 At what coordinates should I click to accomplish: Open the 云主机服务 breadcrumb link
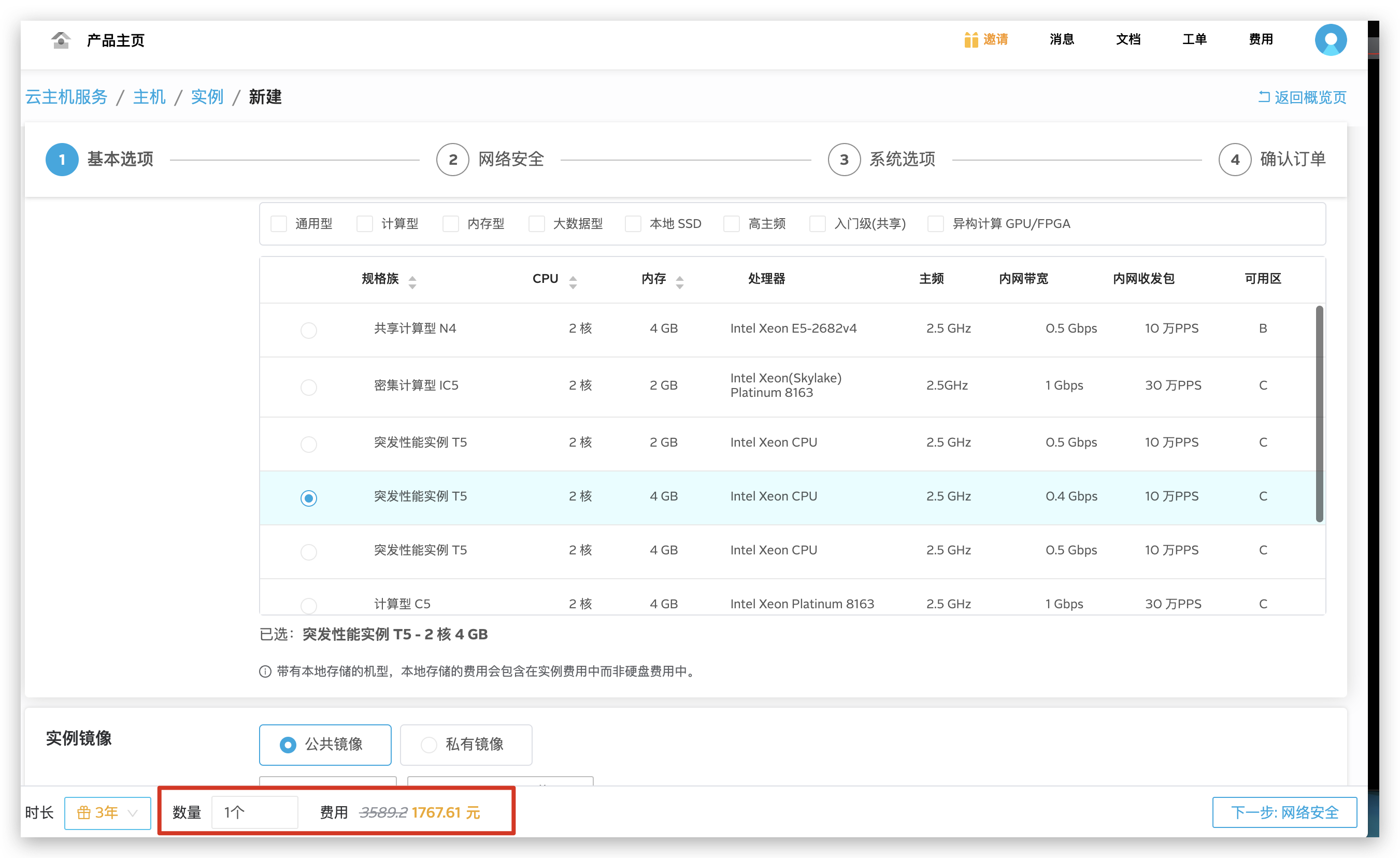(66, 97)
